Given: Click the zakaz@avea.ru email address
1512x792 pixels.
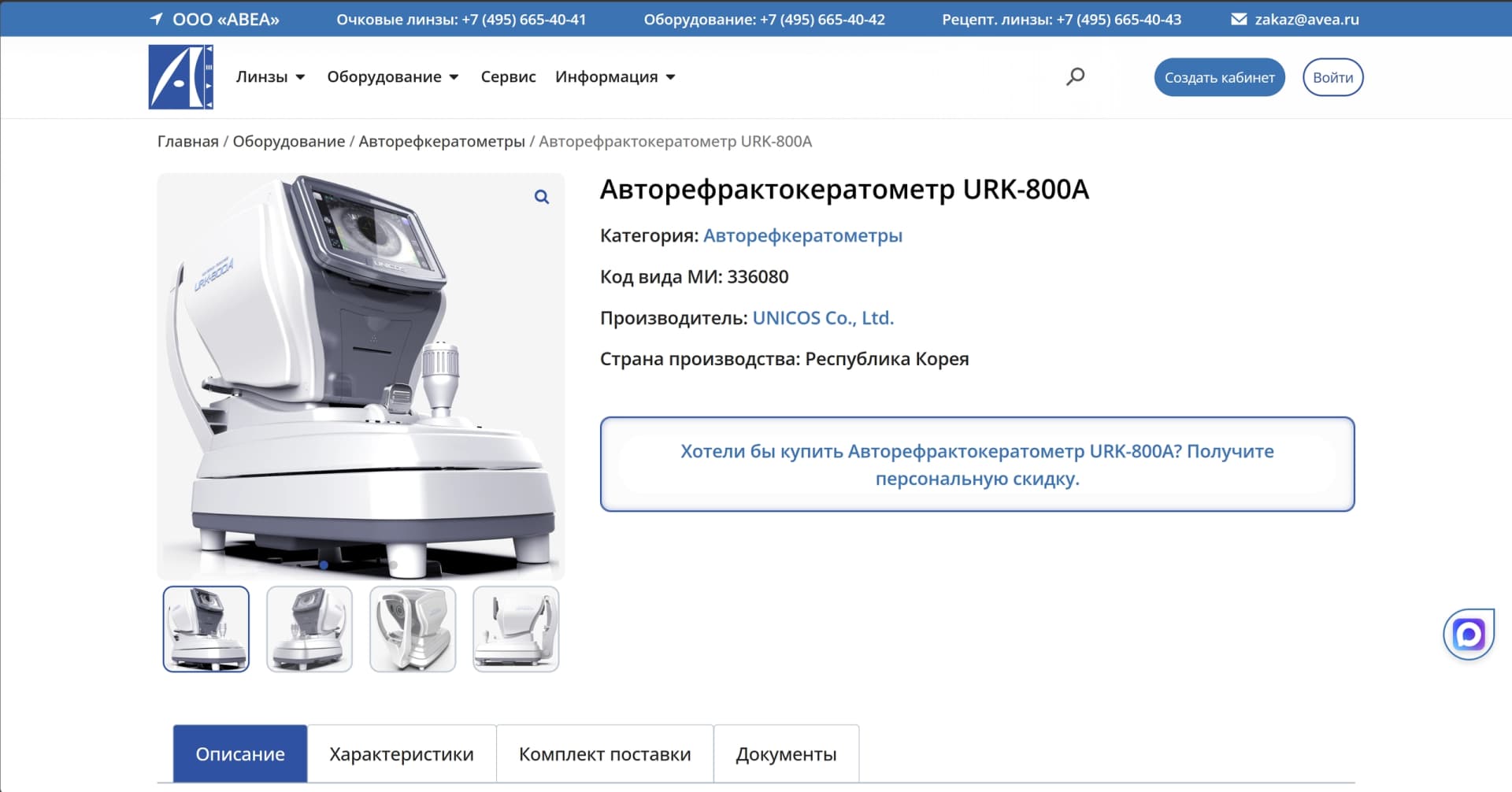Looking at the screenshot, I should click(1306, 19).
